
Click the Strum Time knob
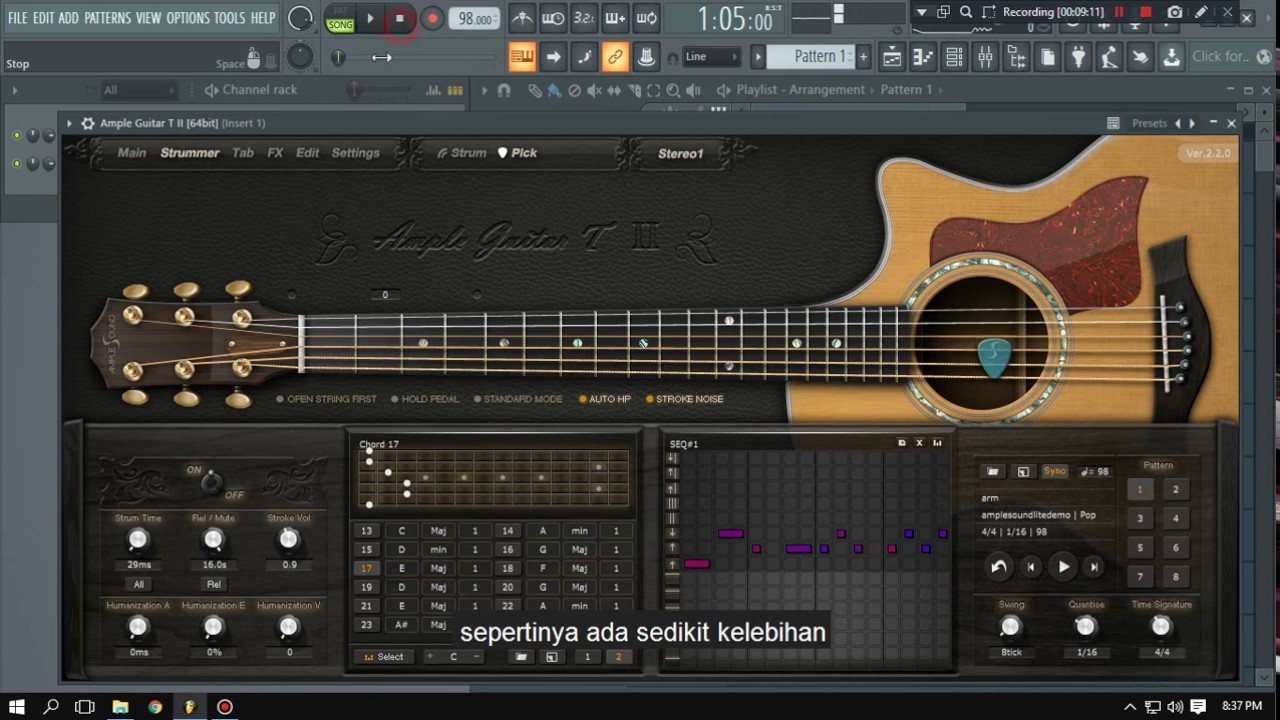pos(138,540)
